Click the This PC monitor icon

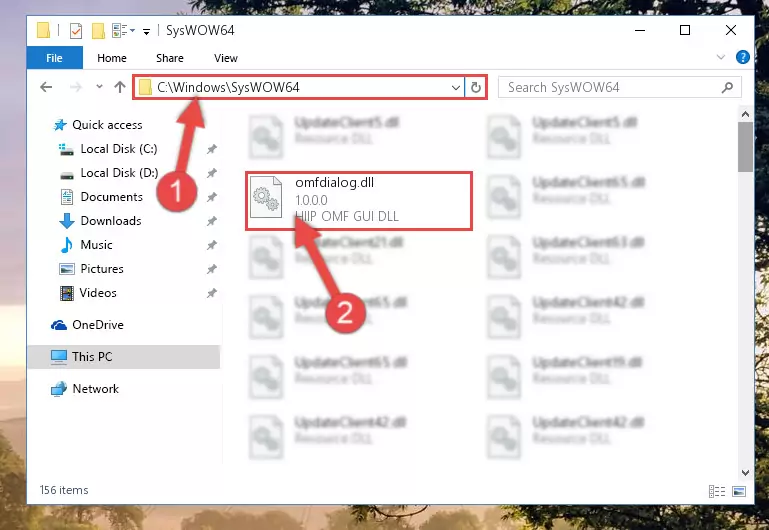59,357
